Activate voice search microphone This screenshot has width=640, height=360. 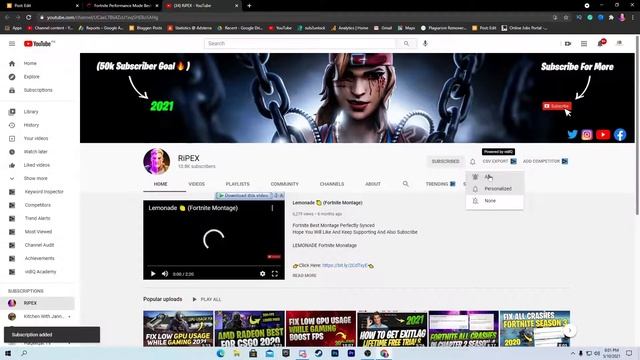click(425, 44)
